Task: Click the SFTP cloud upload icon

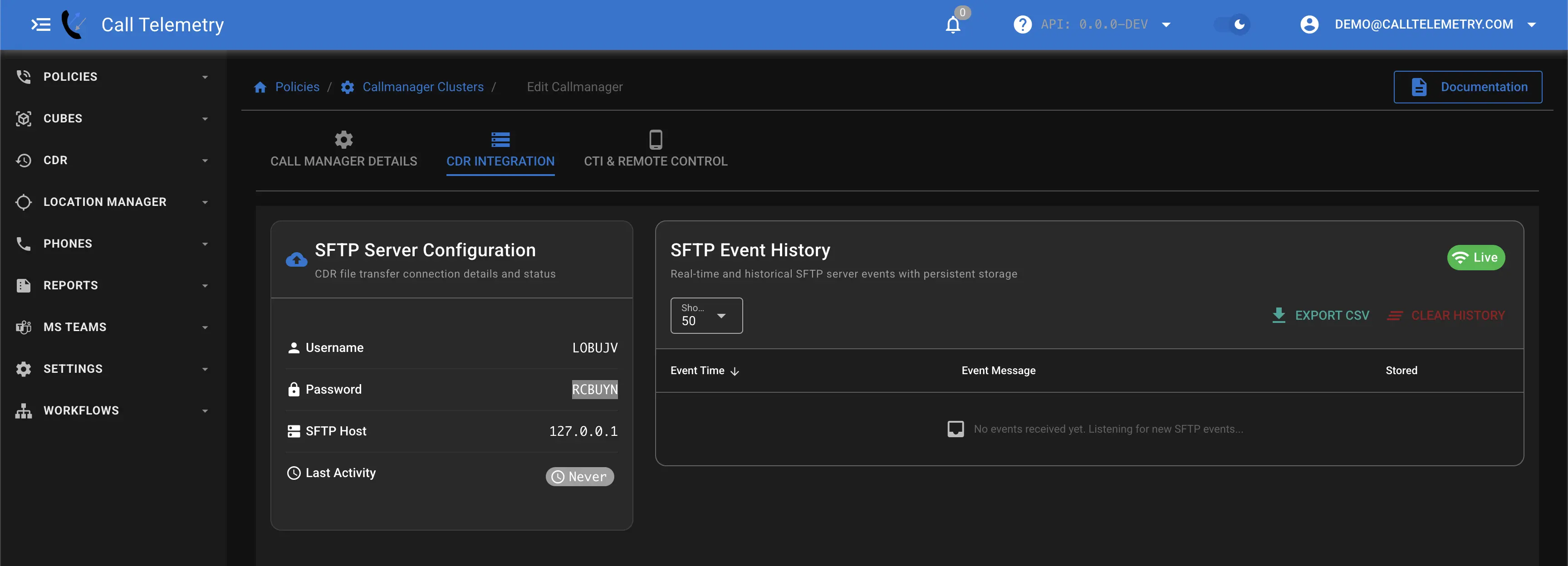Action: pos(296,260)
